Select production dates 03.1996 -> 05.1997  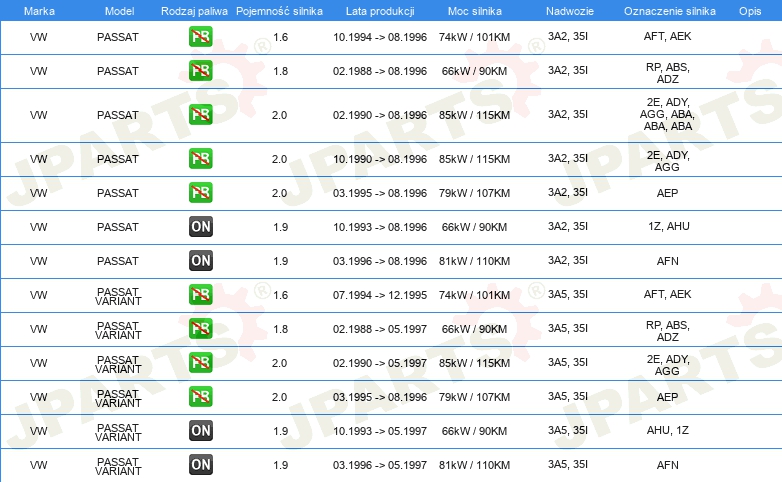point(380,465)
